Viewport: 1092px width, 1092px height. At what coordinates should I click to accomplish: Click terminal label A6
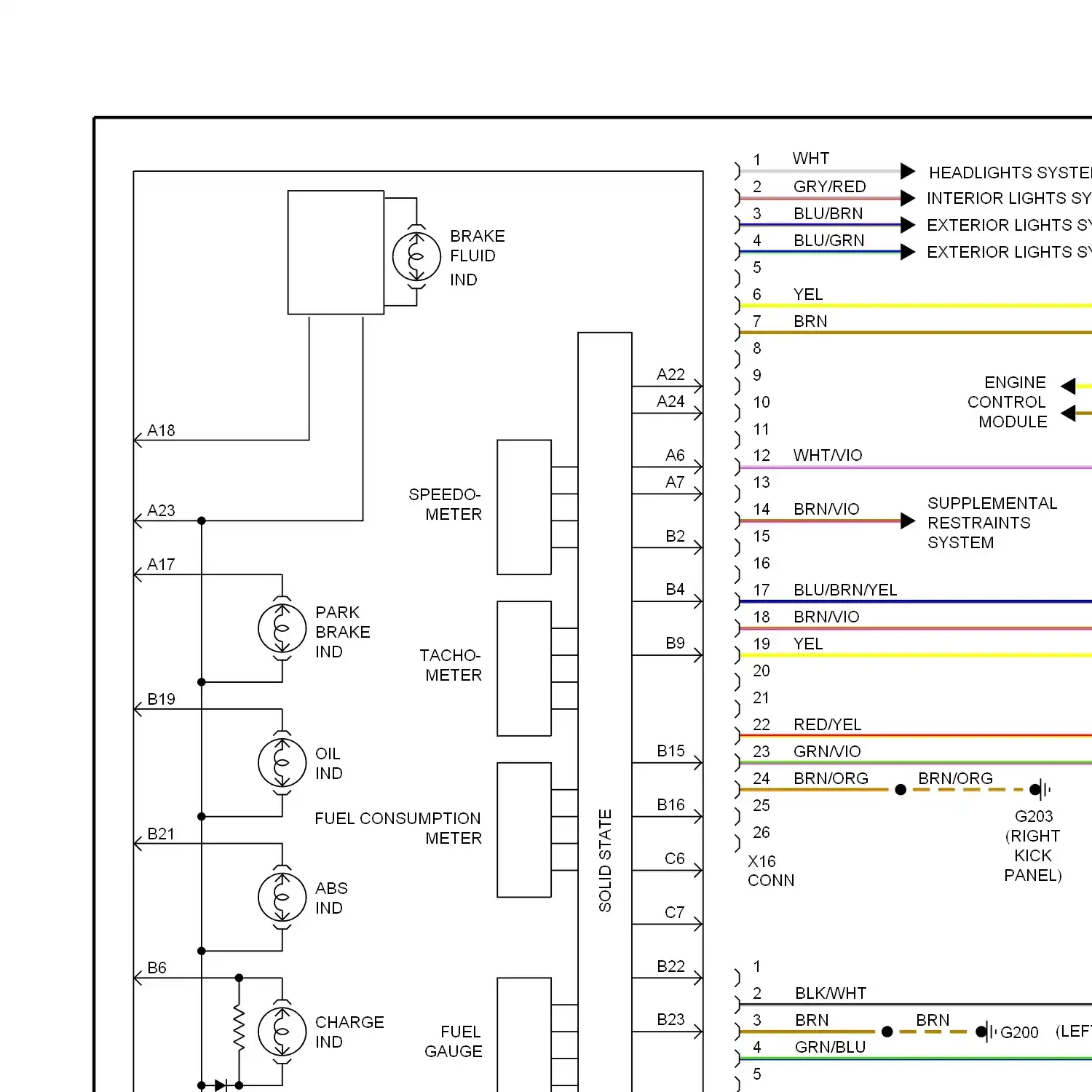[x=675, y=455]
